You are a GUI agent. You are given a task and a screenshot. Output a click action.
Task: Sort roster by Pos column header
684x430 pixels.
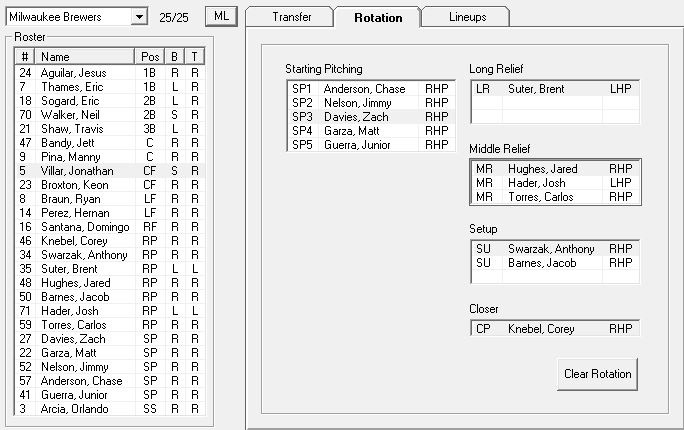150,57
